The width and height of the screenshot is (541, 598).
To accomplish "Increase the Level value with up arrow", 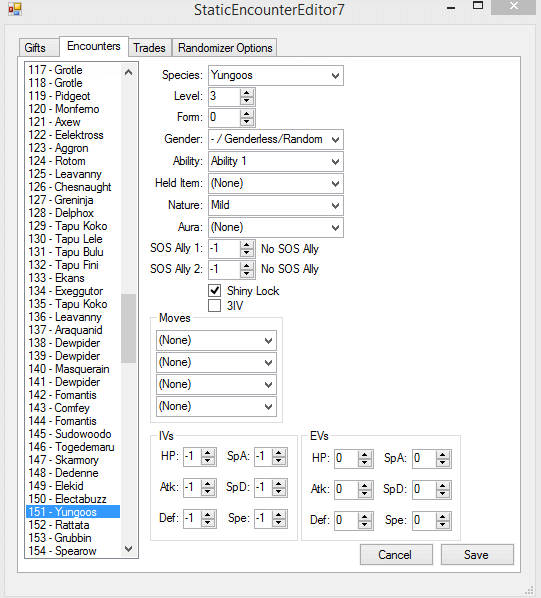I will click(x=247, y=93).
